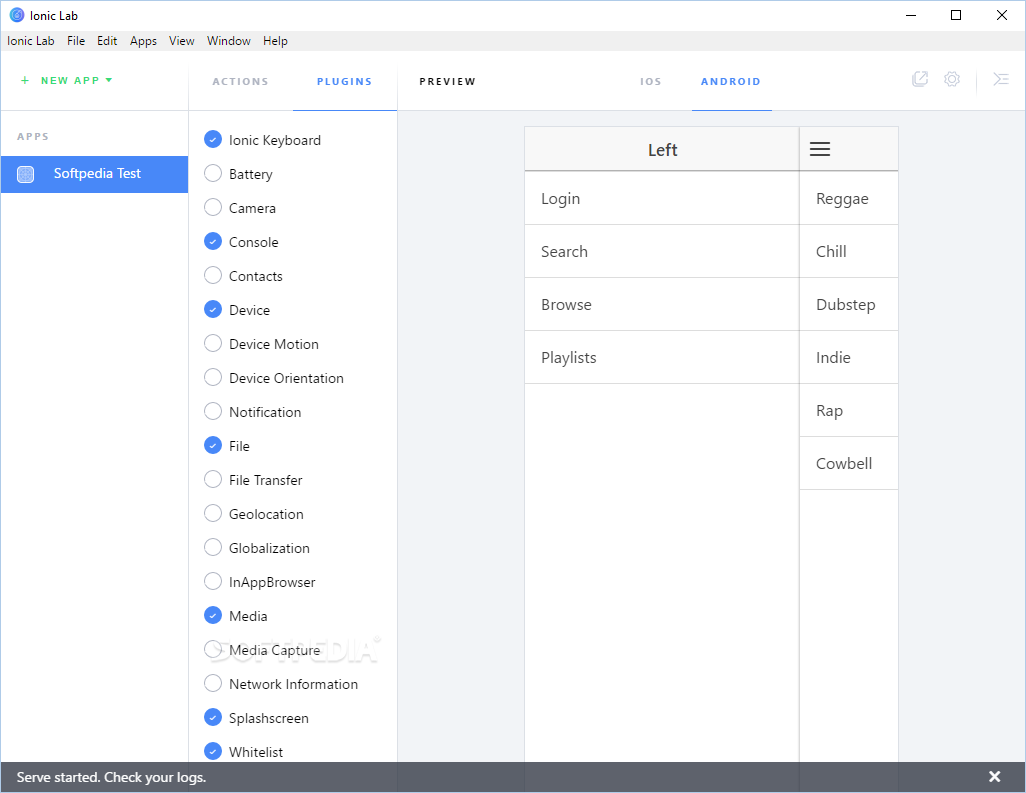
Task: Select Softpedia Test in apps list
Action: [x=94, y=174]
